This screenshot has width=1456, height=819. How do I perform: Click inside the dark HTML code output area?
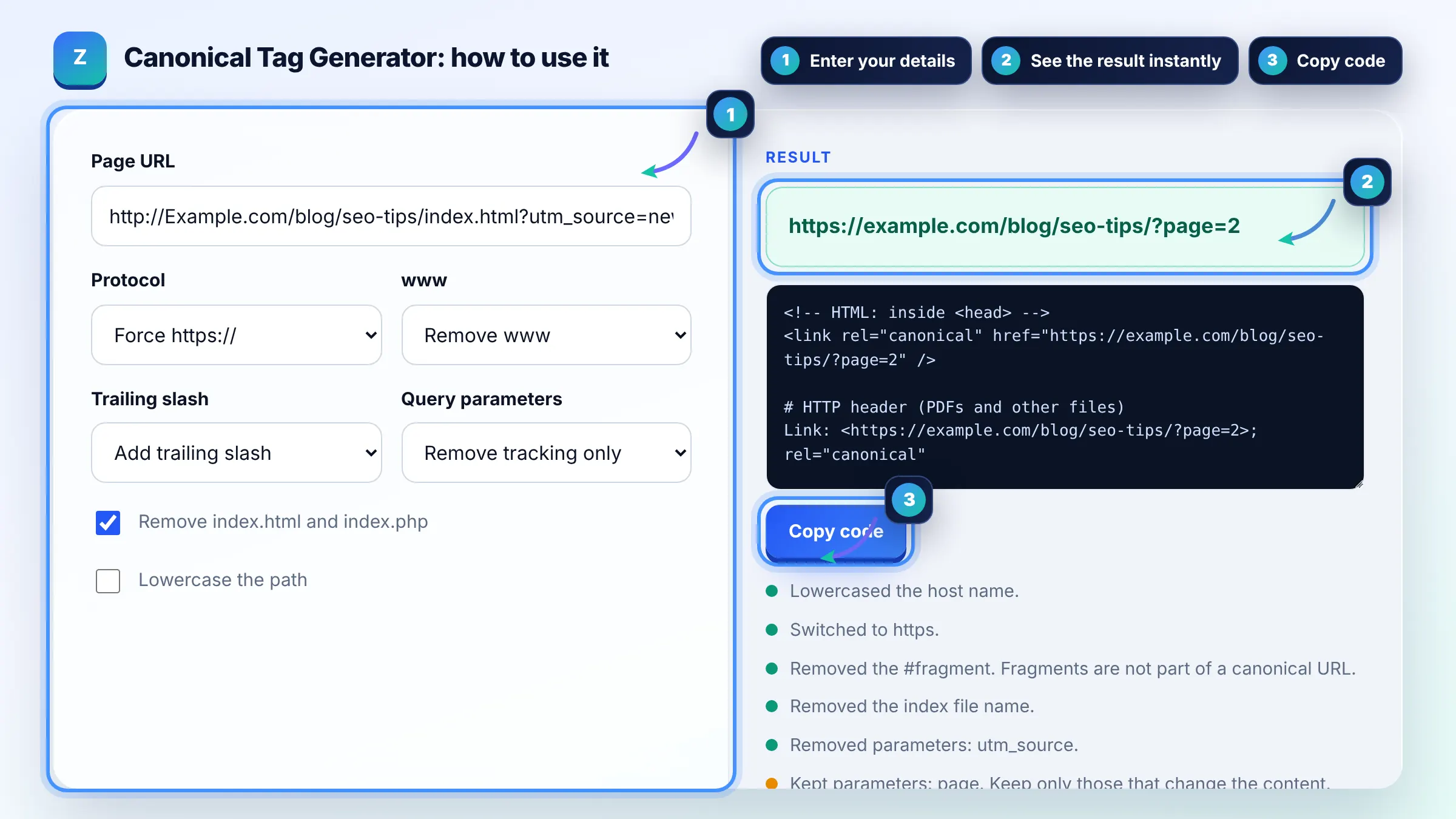(x=1065, y=387)
